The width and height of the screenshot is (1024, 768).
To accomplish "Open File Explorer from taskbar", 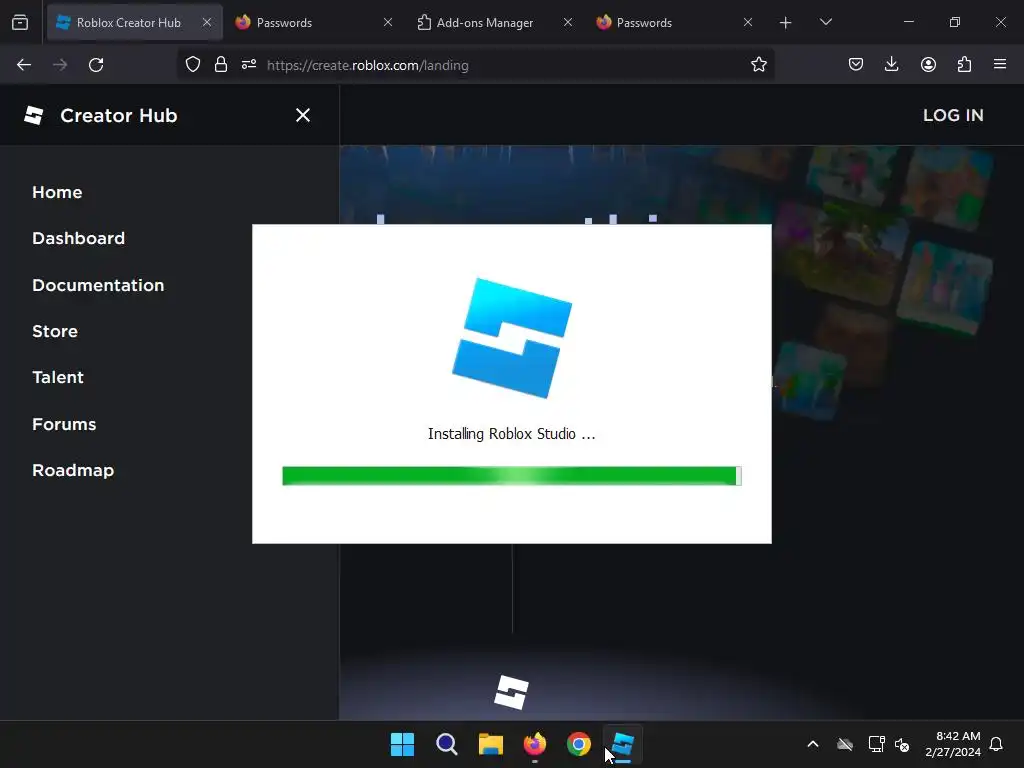I will 490,744.
